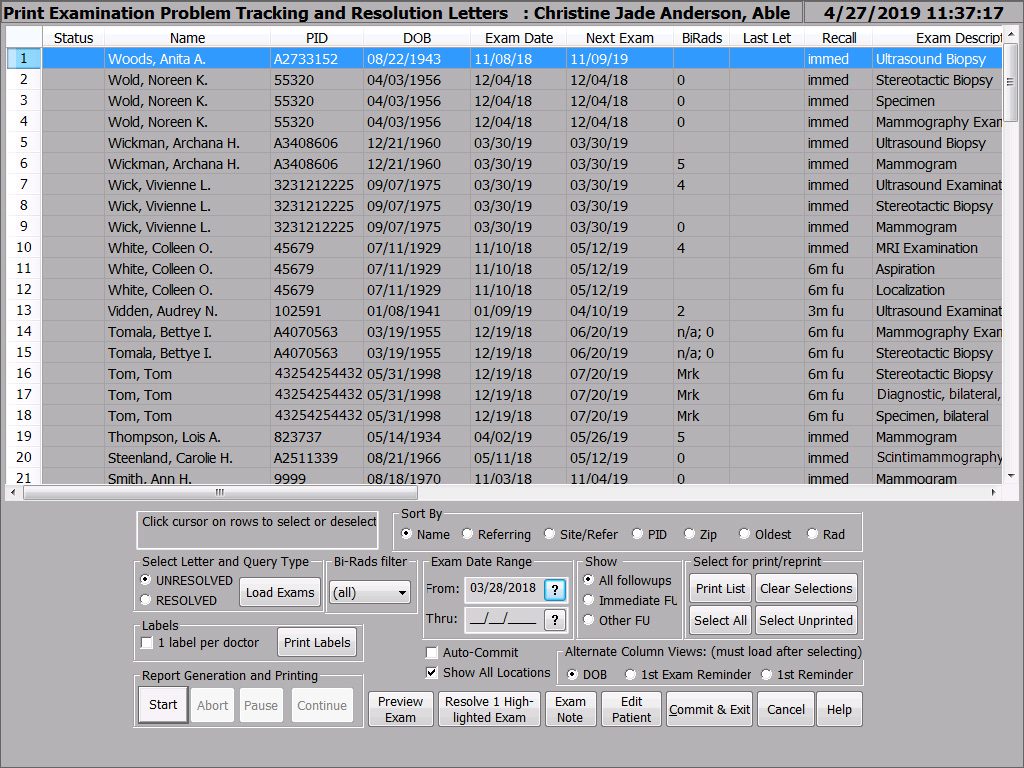Click the Exam Date column header

coord(519,38)
